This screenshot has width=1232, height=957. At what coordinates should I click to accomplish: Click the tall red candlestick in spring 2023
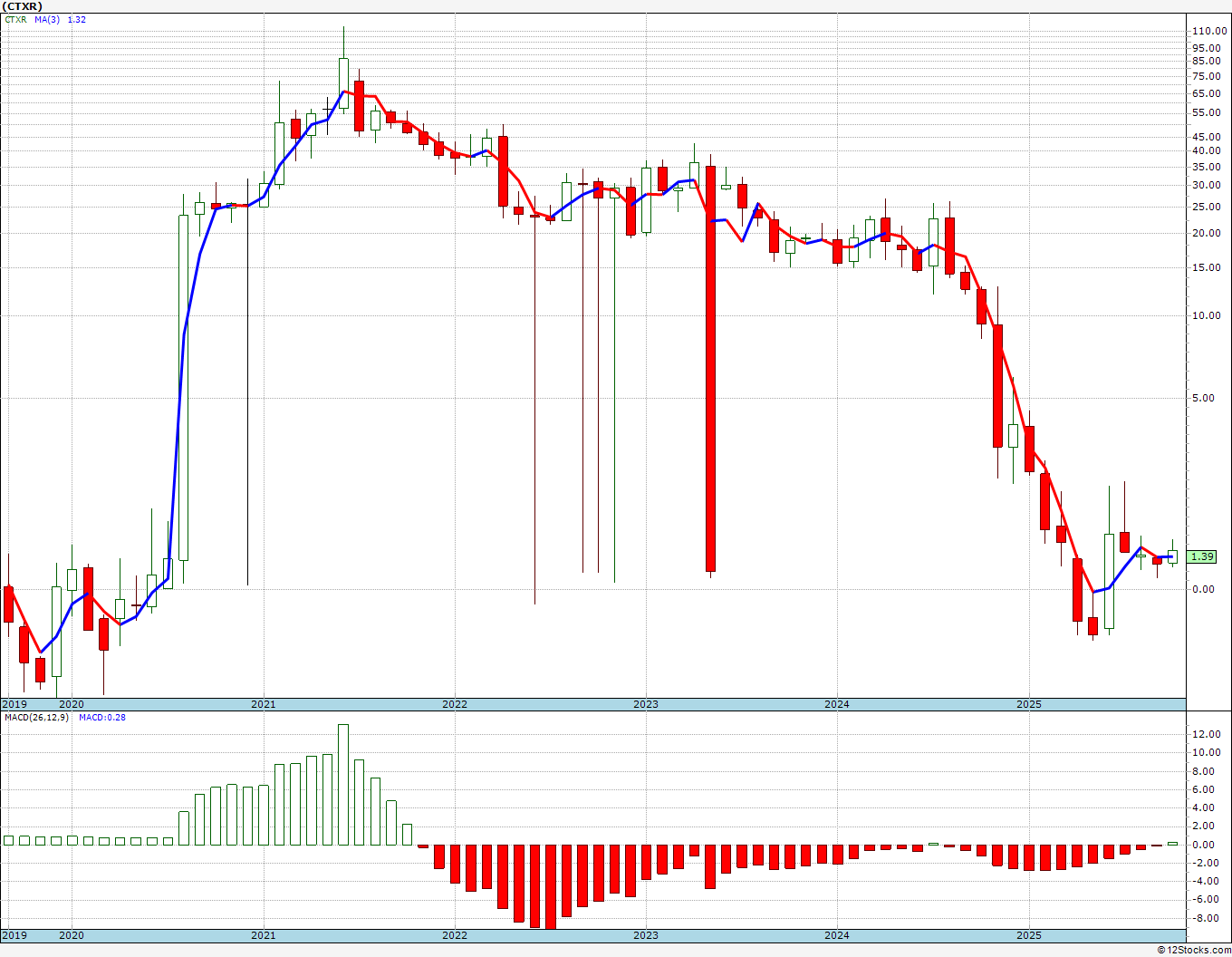(x=710, y=368)
